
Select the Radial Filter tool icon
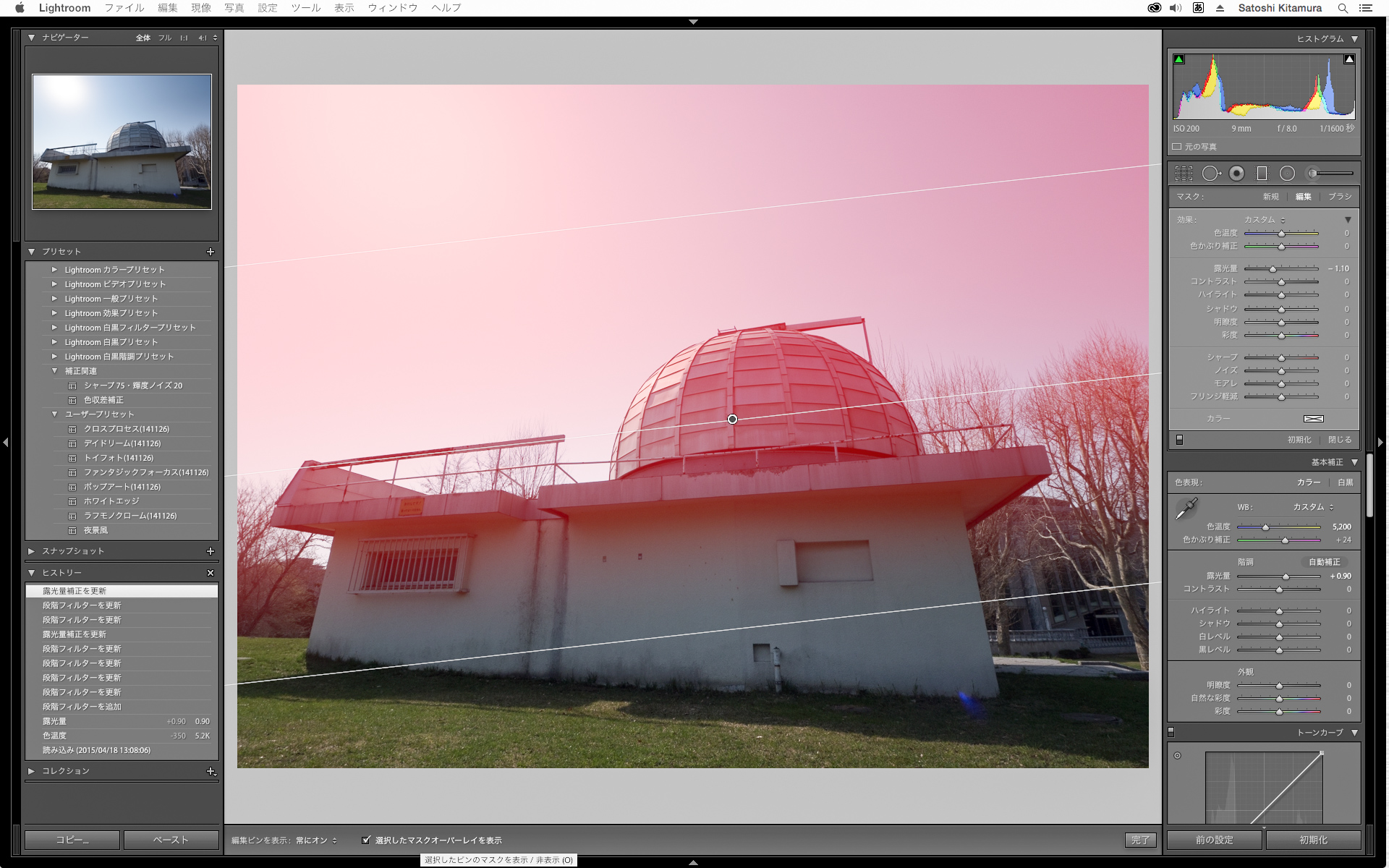click(x=1287, y=174)
